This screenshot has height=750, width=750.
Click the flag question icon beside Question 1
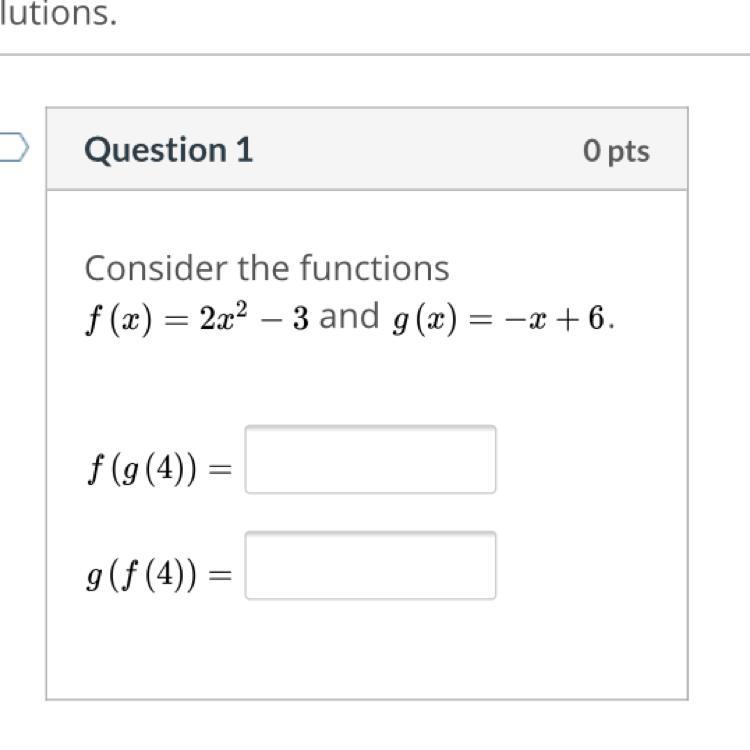14,148
